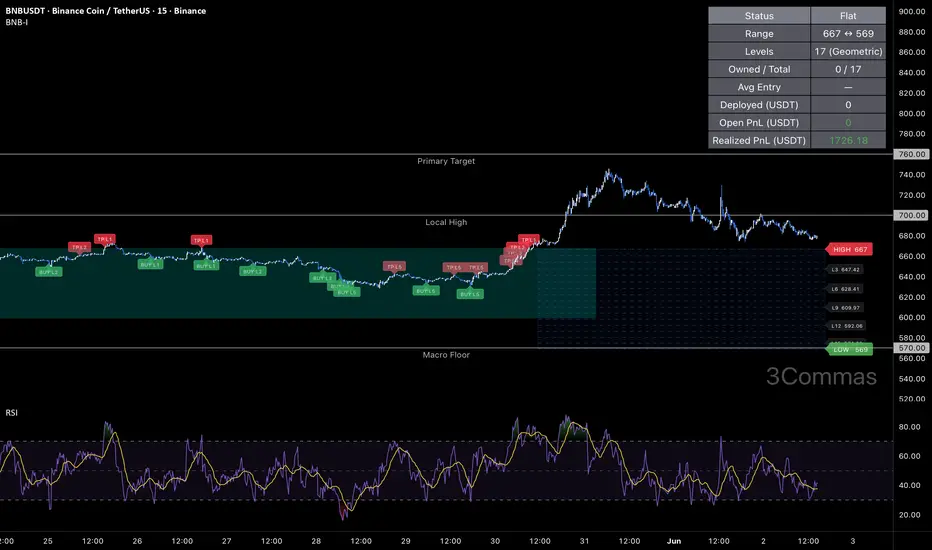Click the Local High line label

coord(446,222)
